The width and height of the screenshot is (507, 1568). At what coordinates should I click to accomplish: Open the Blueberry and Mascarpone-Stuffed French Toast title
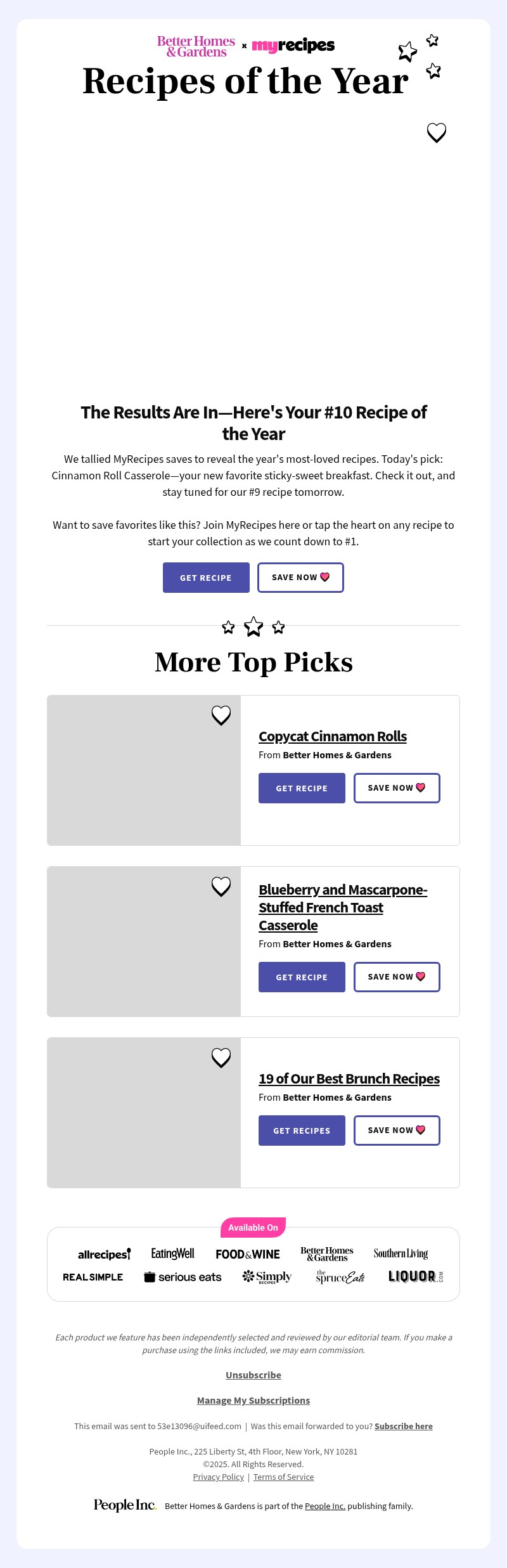[343, 907]
